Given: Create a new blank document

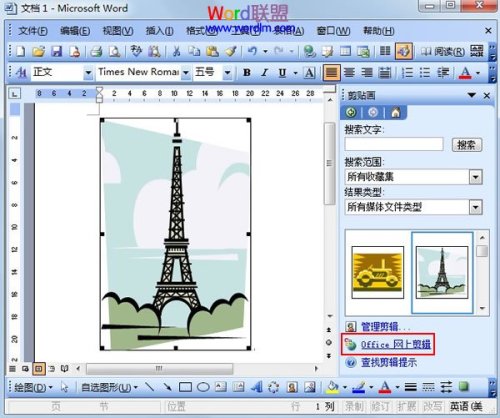Looking at the screenshot, I should pos(21,52).
